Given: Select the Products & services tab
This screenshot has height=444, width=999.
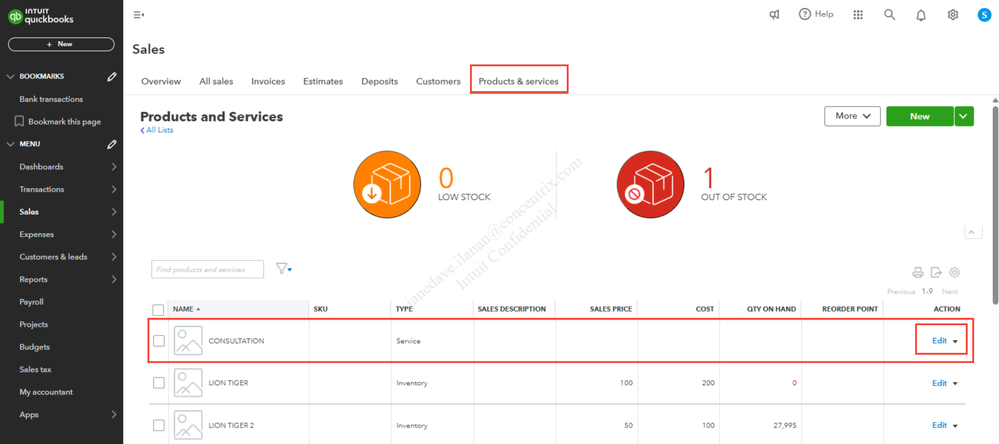Looking at the screenshot, I should 519,82.
